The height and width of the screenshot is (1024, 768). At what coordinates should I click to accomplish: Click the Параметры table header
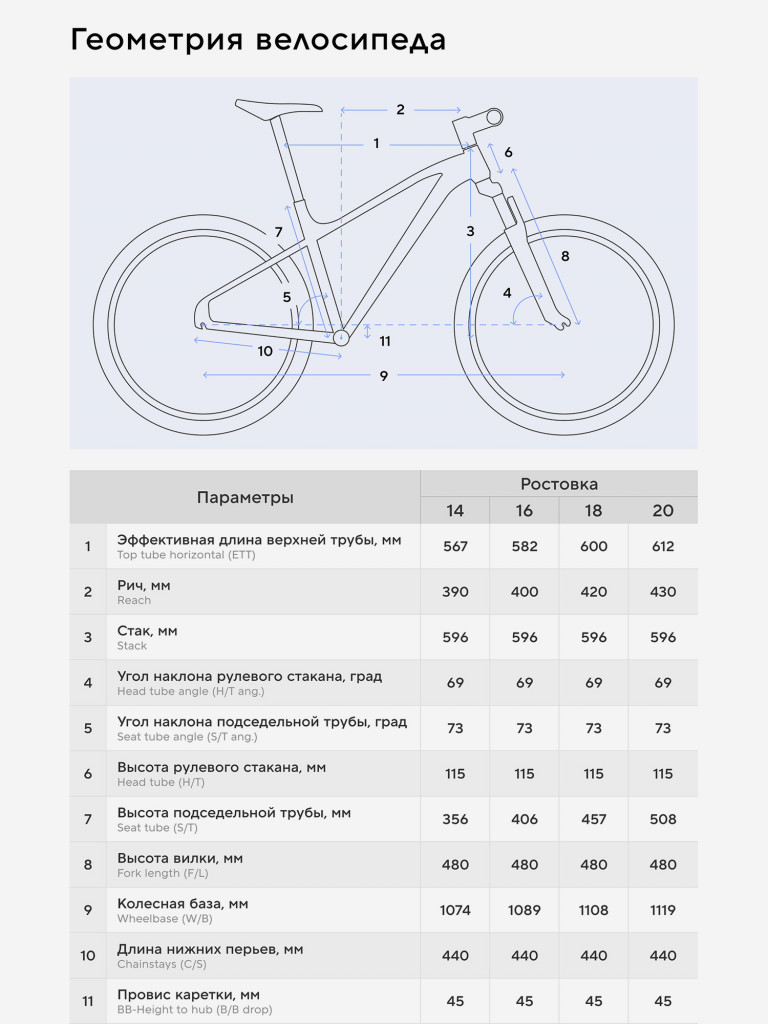pyautogui.click(x=245, y=497)
